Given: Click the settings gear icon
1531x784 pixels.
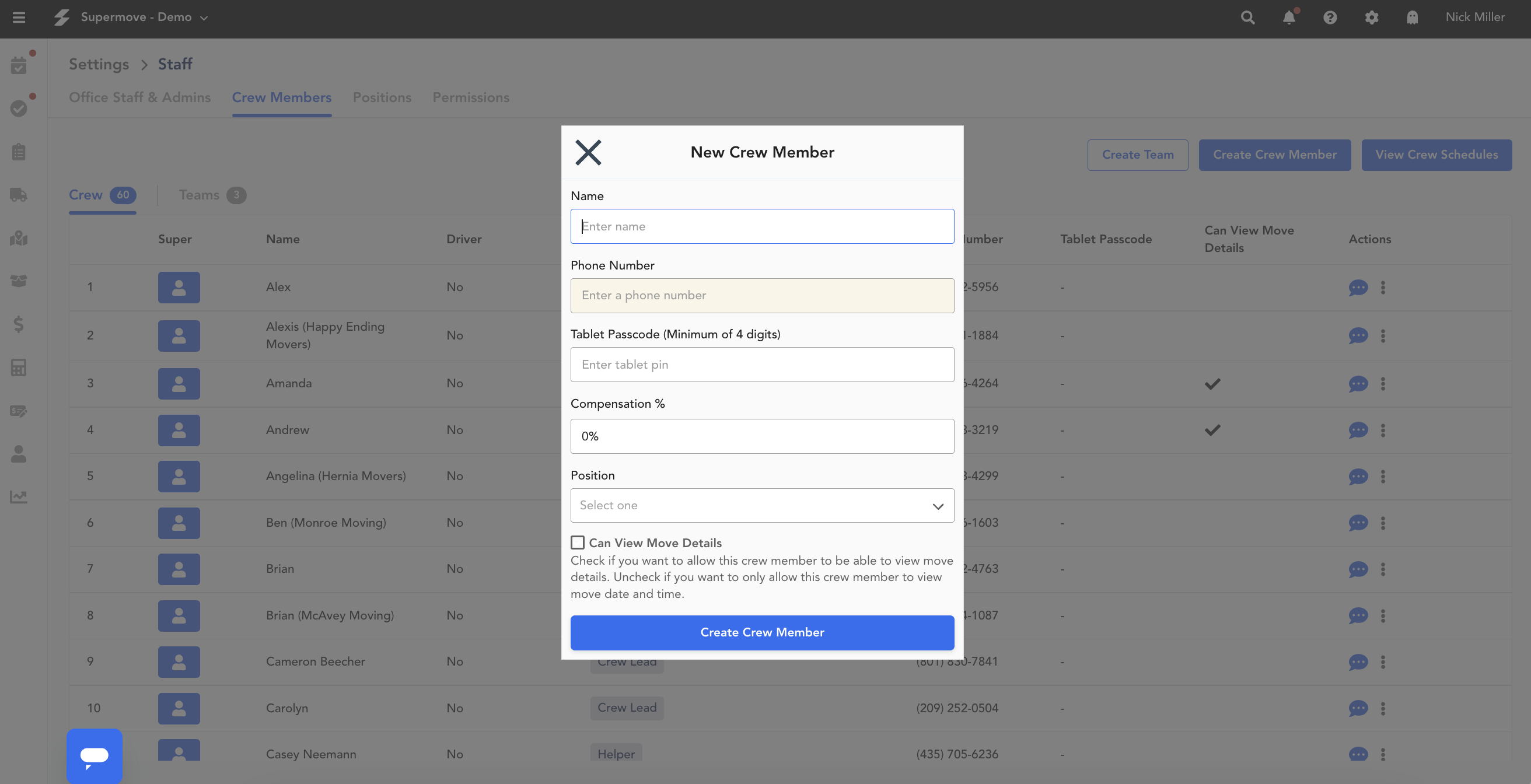Looking at the screenshot, I should (x=1371, y=18).
